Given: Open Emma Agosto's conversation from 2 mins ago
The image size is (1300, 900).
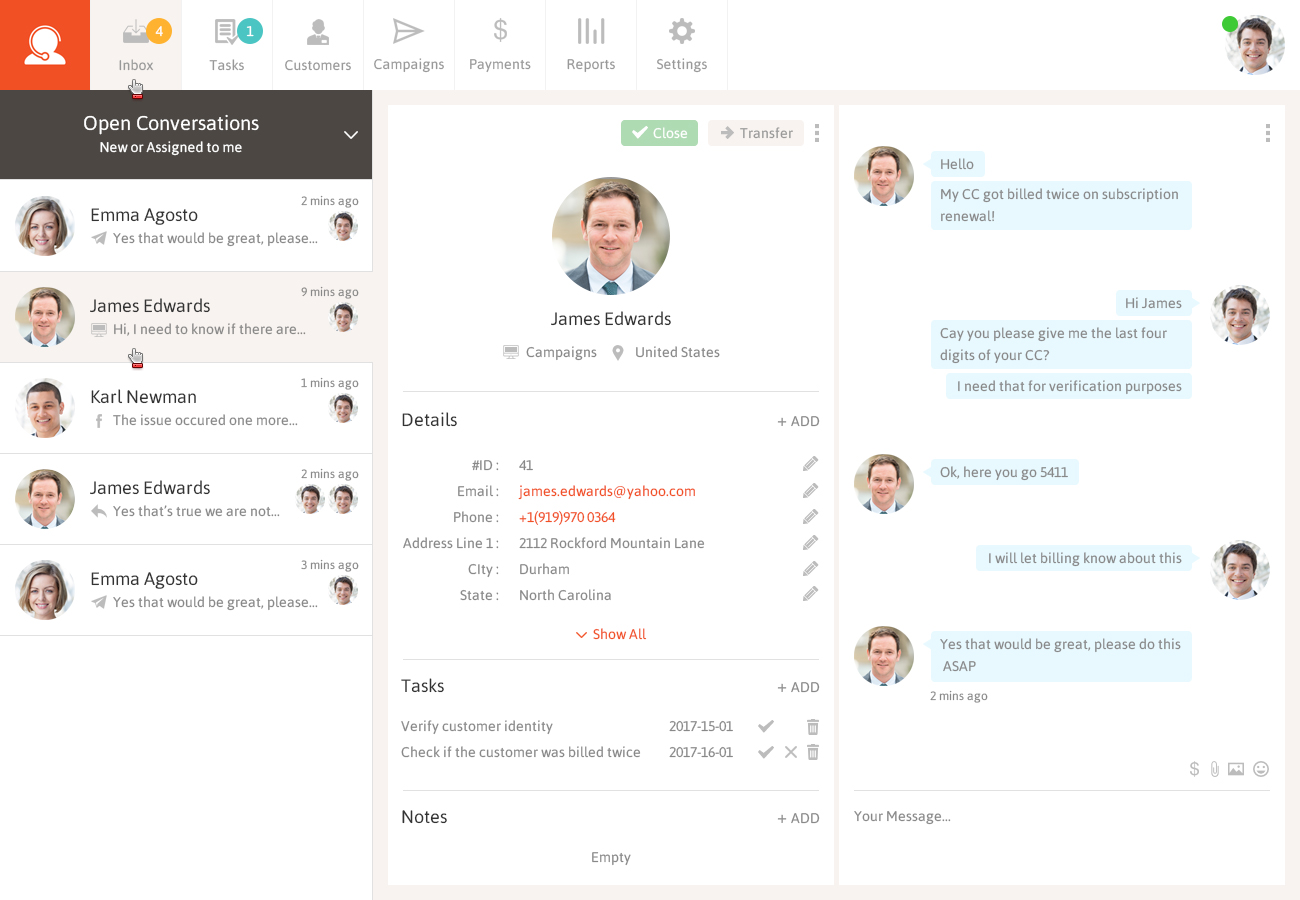Looking at the screenshot, I should point(186,226).
